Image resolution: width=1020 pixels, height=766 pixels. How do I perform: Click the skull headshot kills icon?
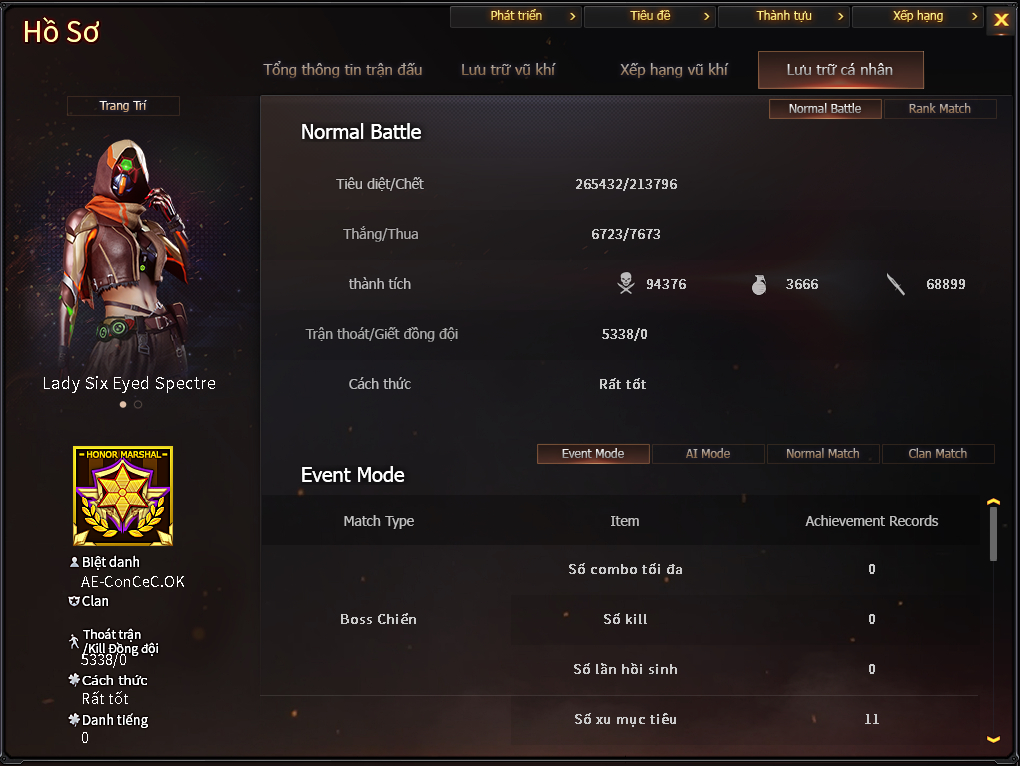[x=626, y=284]
